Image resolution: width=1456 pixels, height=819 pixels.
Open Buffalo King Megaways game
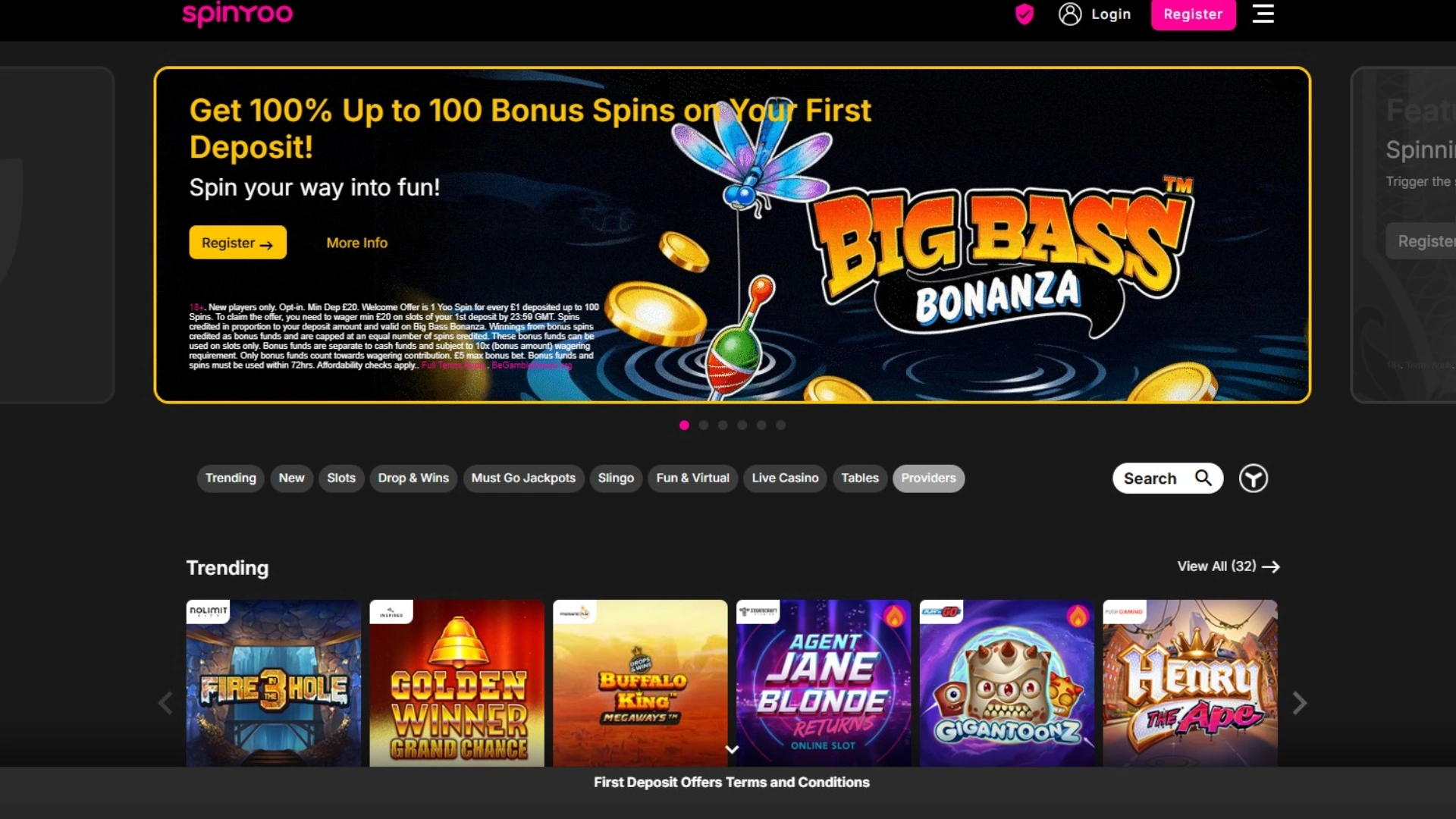click(640, 683)
